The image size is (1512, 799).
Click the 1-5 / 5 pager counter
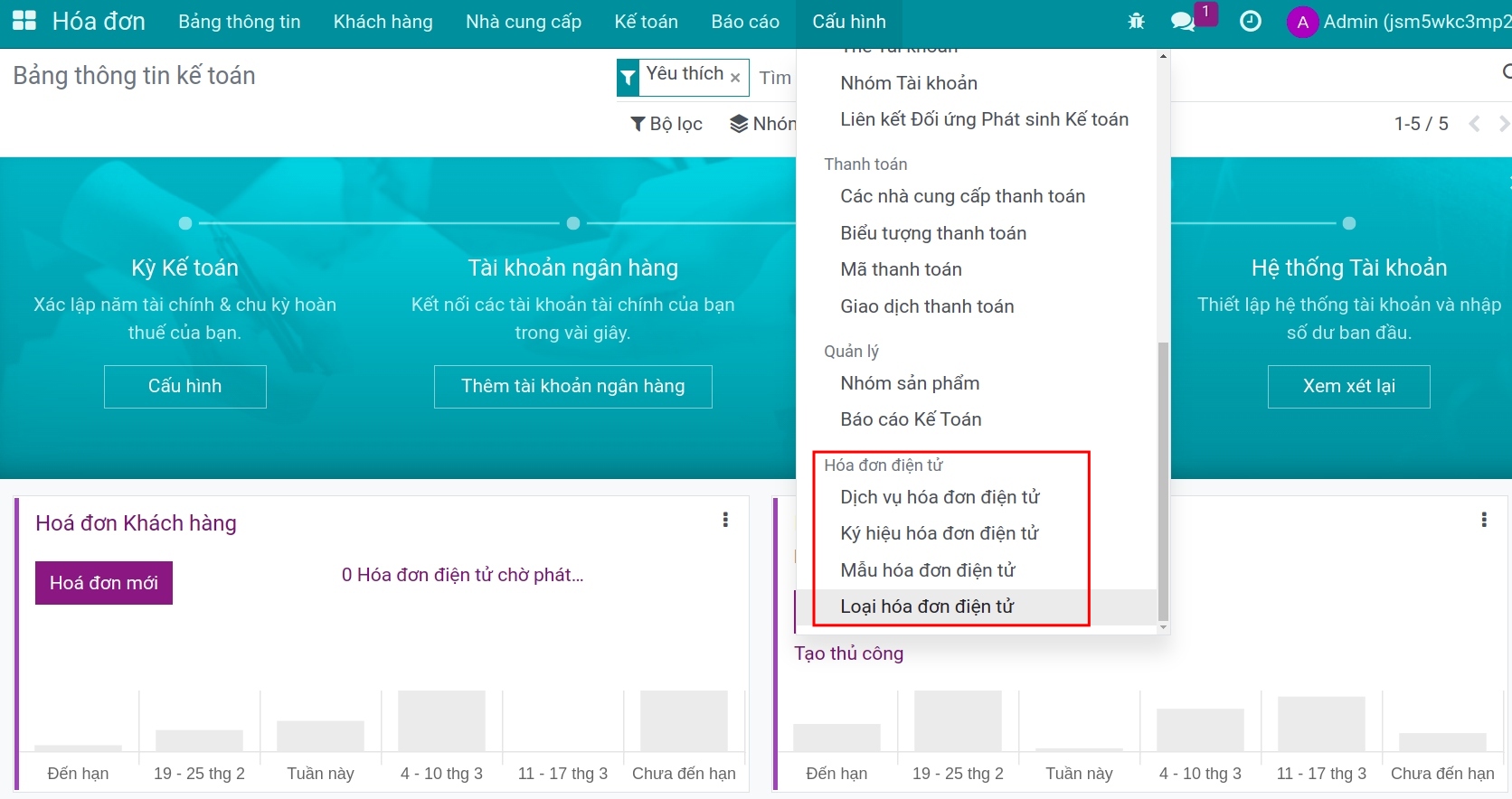click(x=1422, y=124)
